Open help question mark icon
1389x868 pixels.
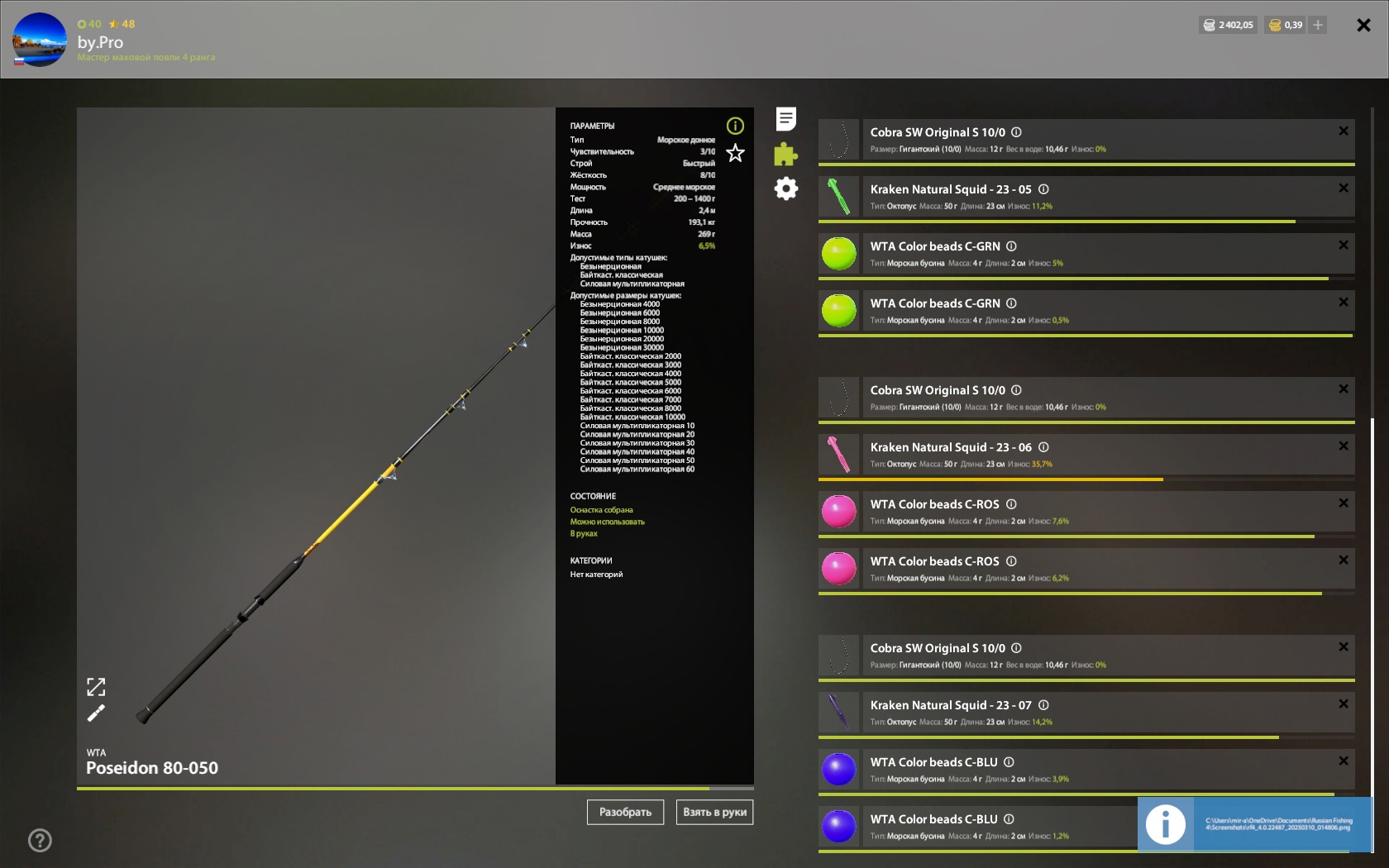click(40, 841)
